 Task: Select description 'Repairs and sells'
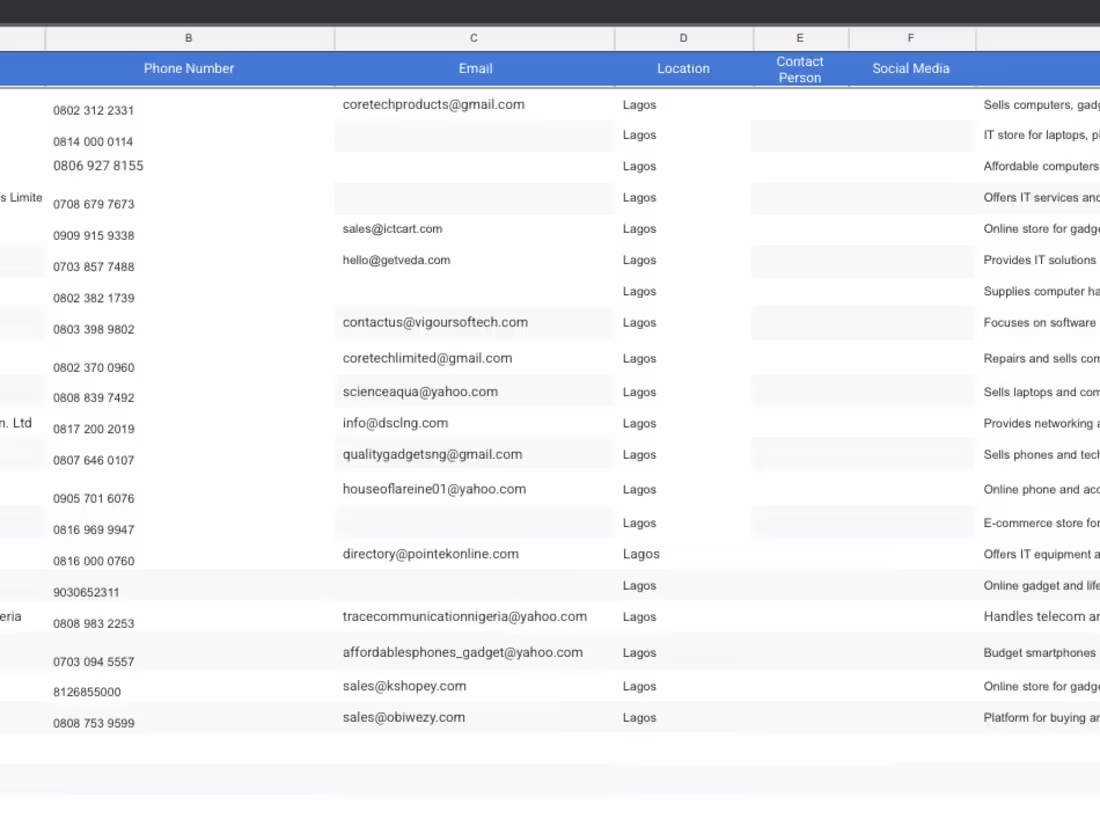pyautogui.click(x=1041, y=359)
